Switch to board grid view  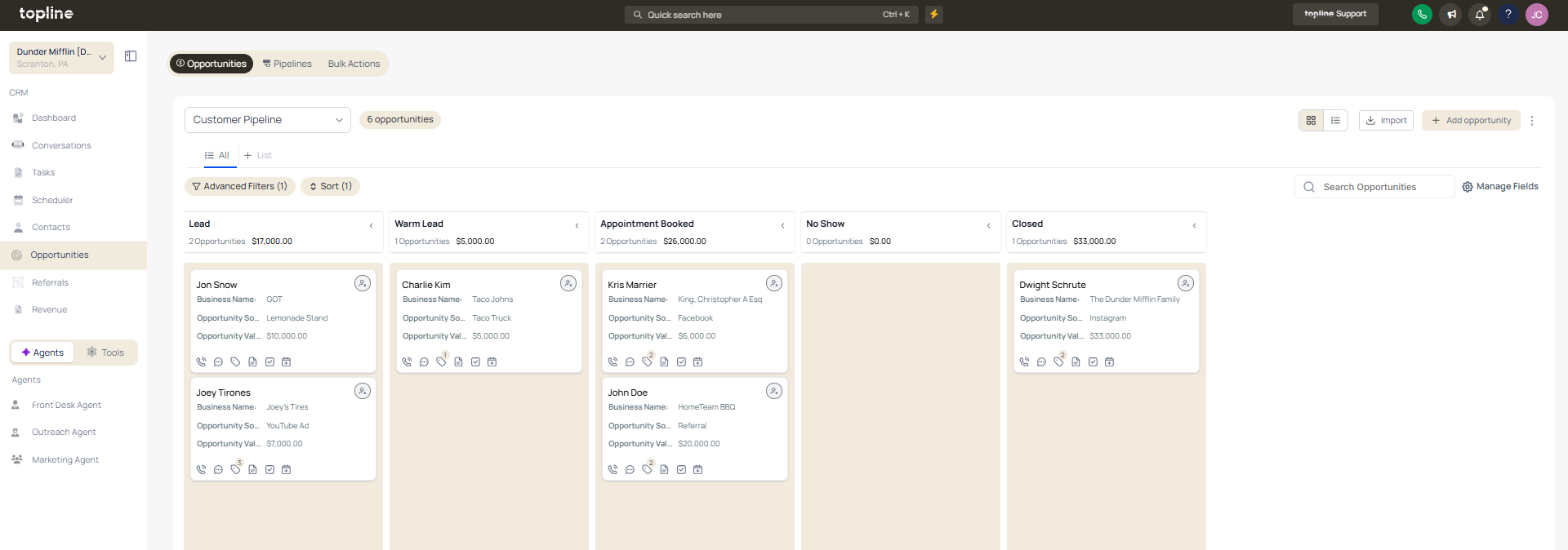(x=1311, y=120)
